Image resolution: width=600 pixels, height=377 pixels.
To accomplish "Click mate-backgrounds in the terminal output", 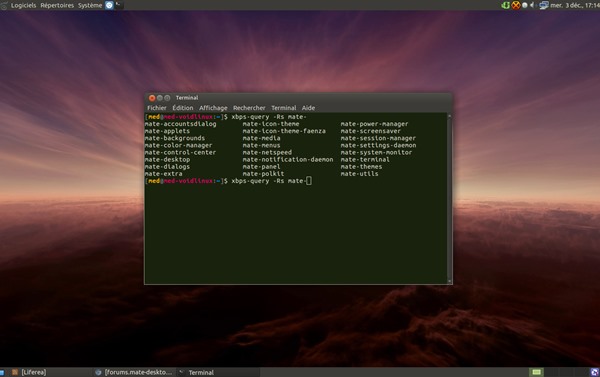I will click(174, 138).
